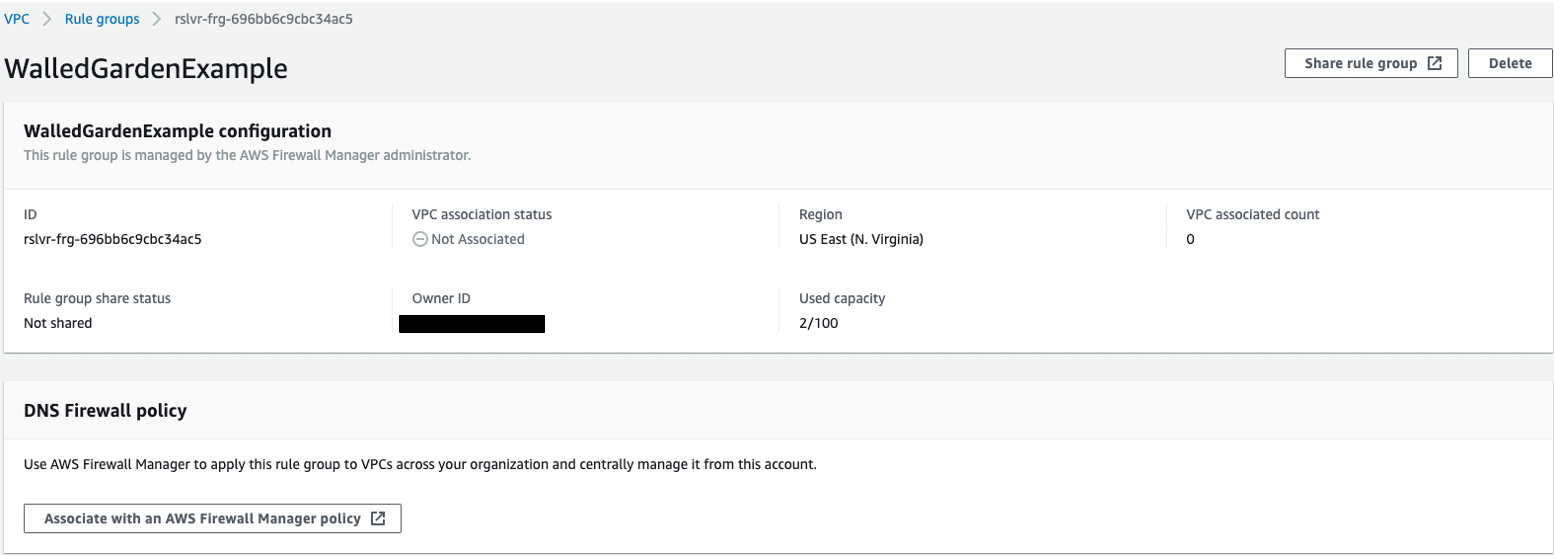Click the breadcrumb chevron after VPC
The image size is (1554, 556).
47,19
